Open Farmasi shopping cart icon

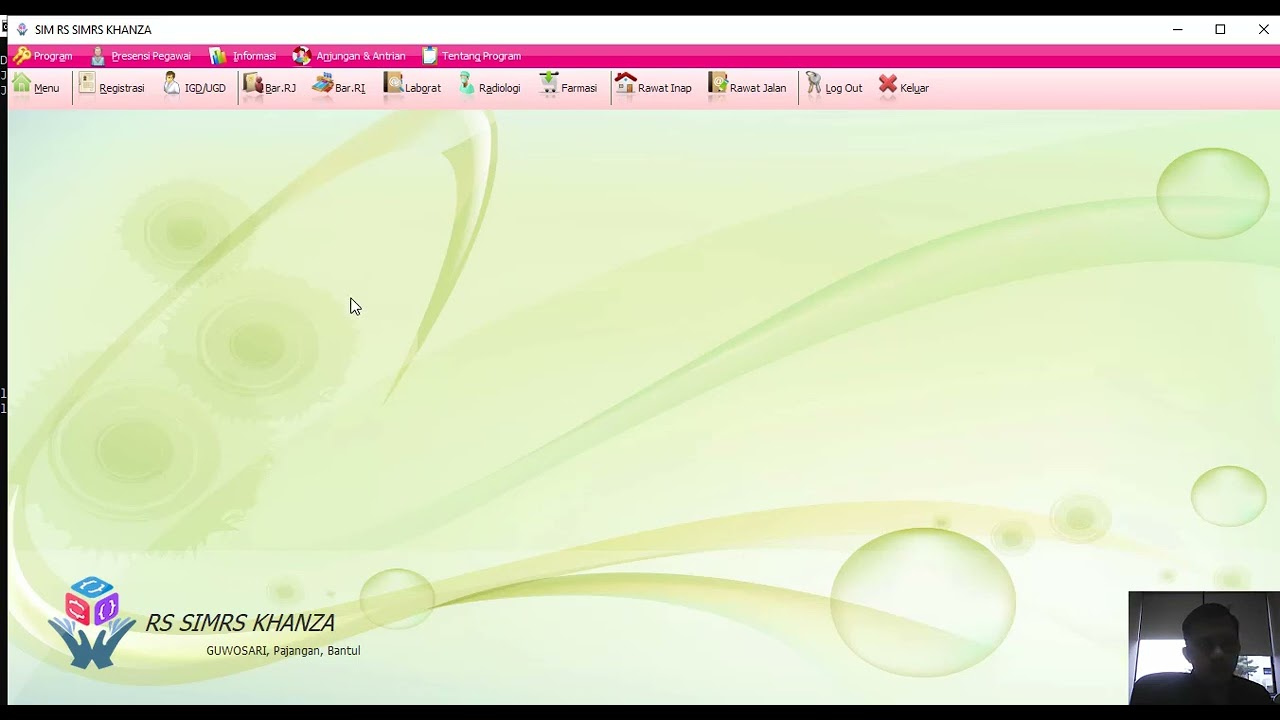(x=549, y=86)
